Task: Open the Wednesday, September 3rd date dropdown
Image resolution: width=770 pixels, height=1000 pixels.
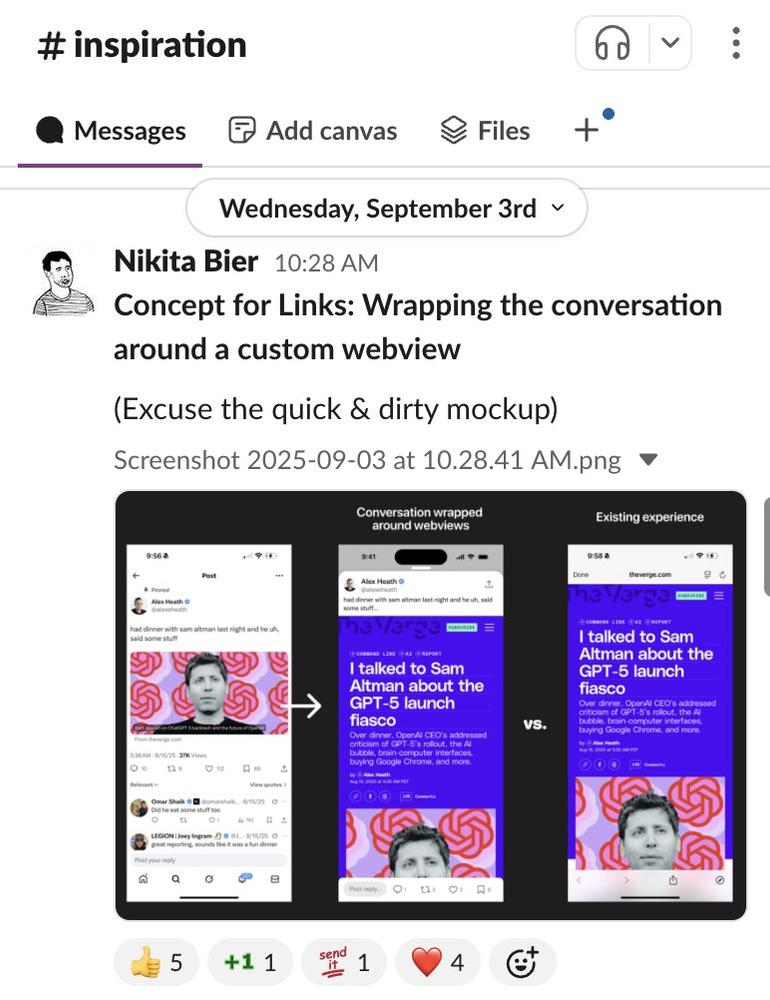Action: click(387, 208)
